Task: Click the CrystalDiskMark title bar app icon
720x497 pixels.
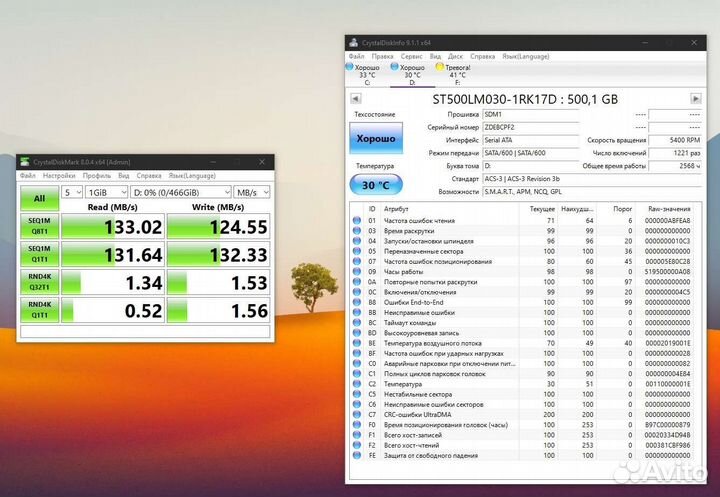Action: click(25, 162)
